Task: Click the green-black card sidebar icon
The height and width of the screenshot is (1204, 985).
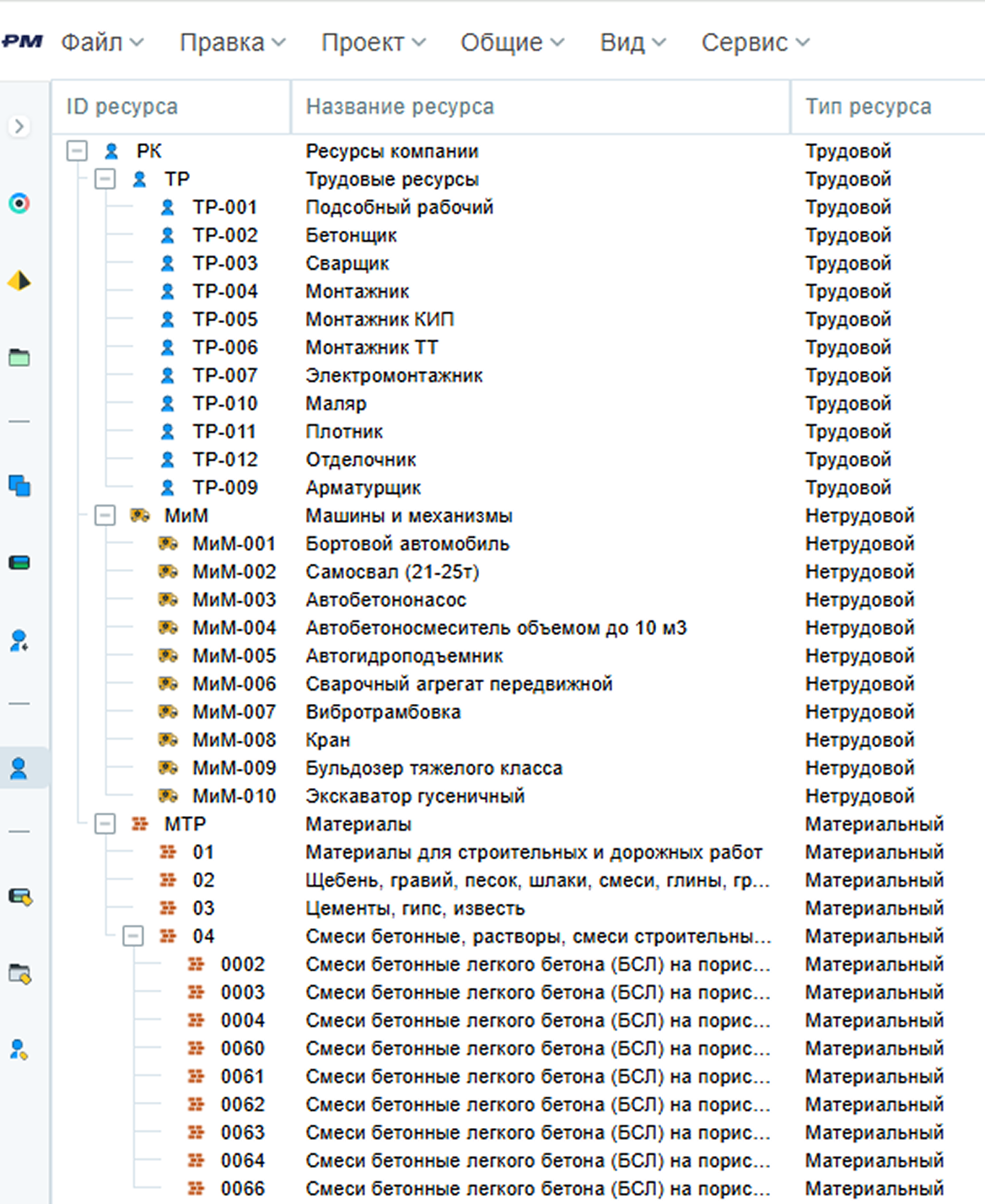Action: (x=19, y=562)
